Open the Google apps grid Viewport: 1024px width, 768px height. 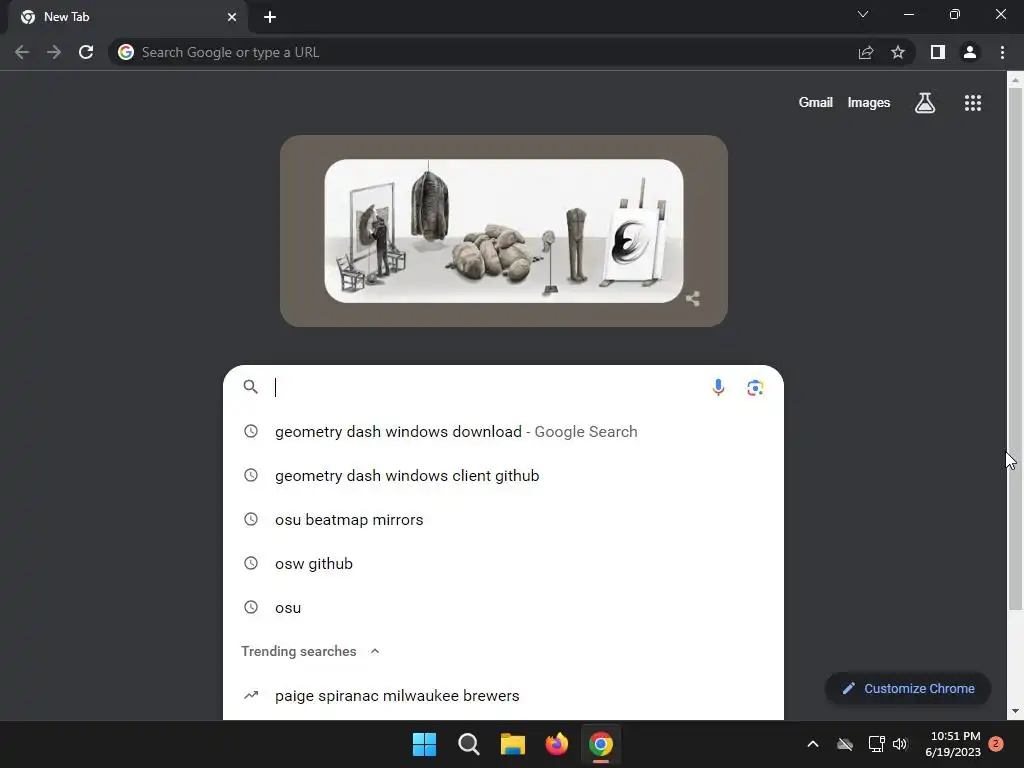point(973,103)
